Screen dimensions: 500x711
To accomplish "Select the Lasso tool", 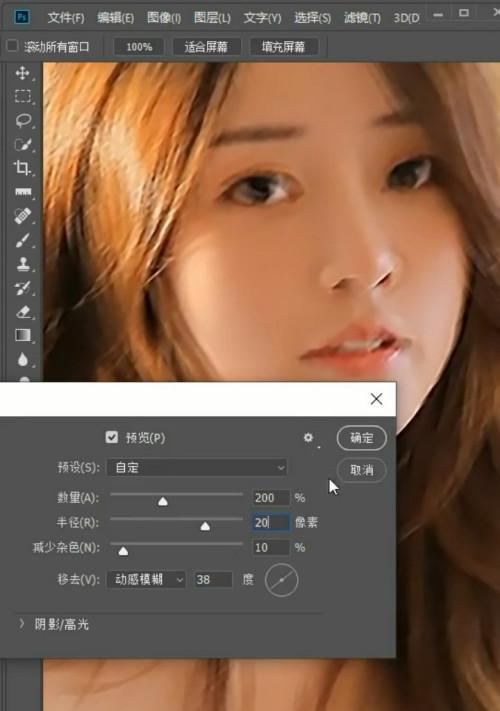I will pyautogui.click(x=23, y=120).
